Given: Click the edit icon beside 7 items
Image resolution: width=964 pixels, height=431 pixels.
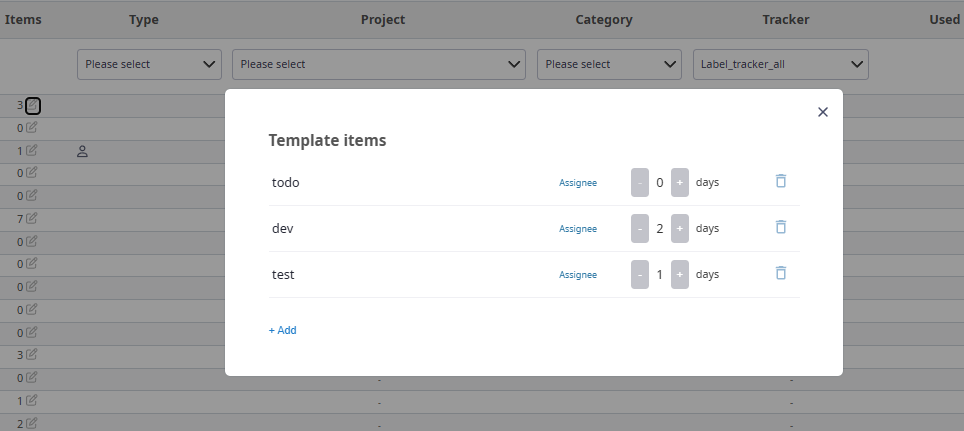Looking at the screenshot, I should pos(32,218).
